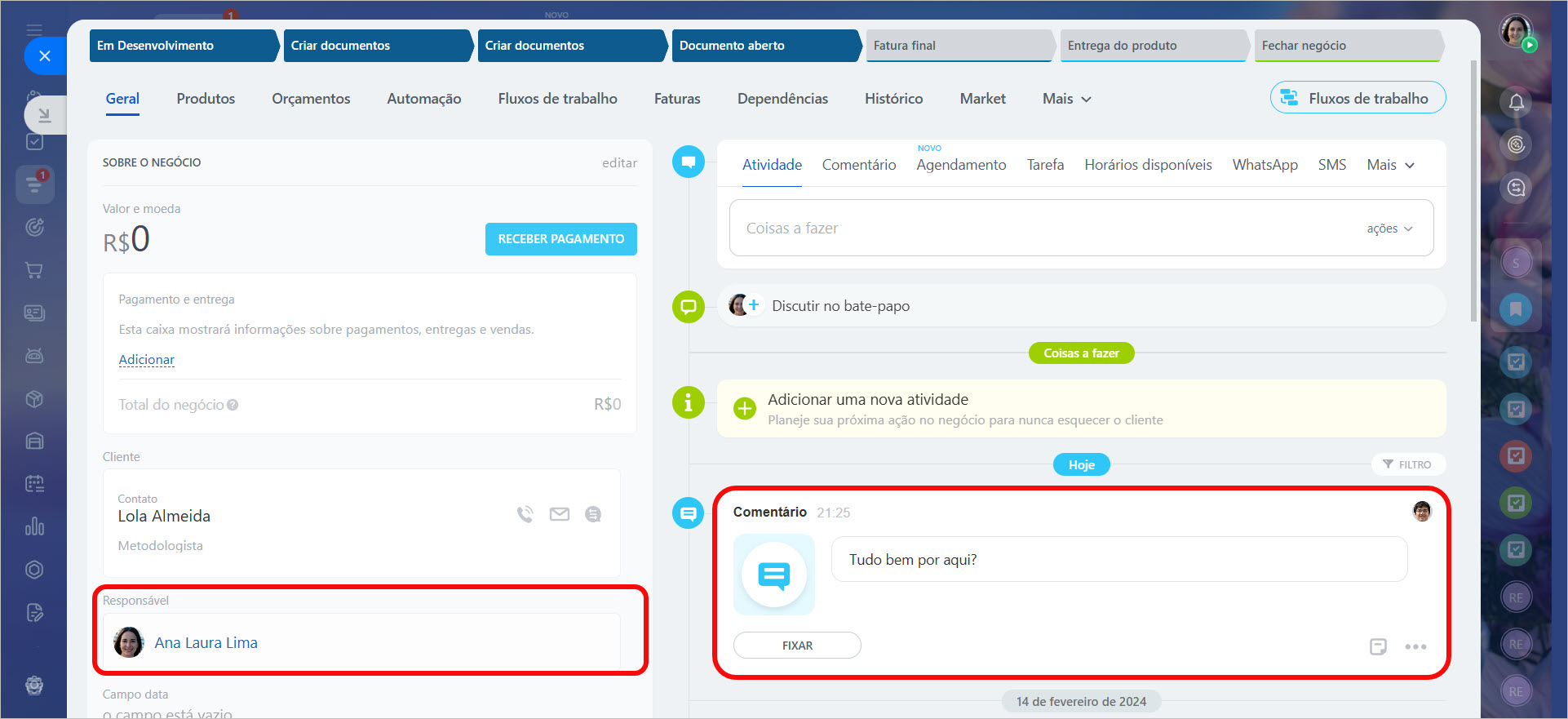Open the ações dropdown in activity field
Screen dimensions: 1568x719
(1389, 229)
